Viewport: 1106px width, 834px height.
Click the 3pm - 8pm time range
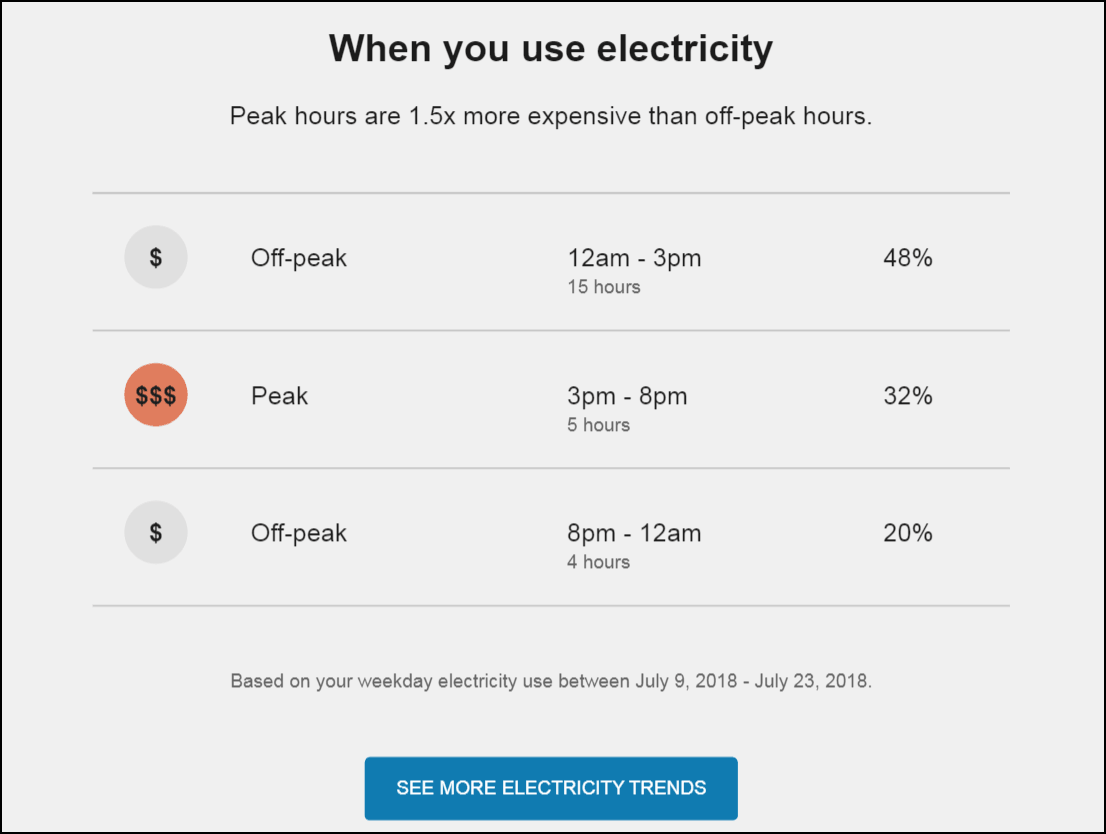click(x=627, y=397)
